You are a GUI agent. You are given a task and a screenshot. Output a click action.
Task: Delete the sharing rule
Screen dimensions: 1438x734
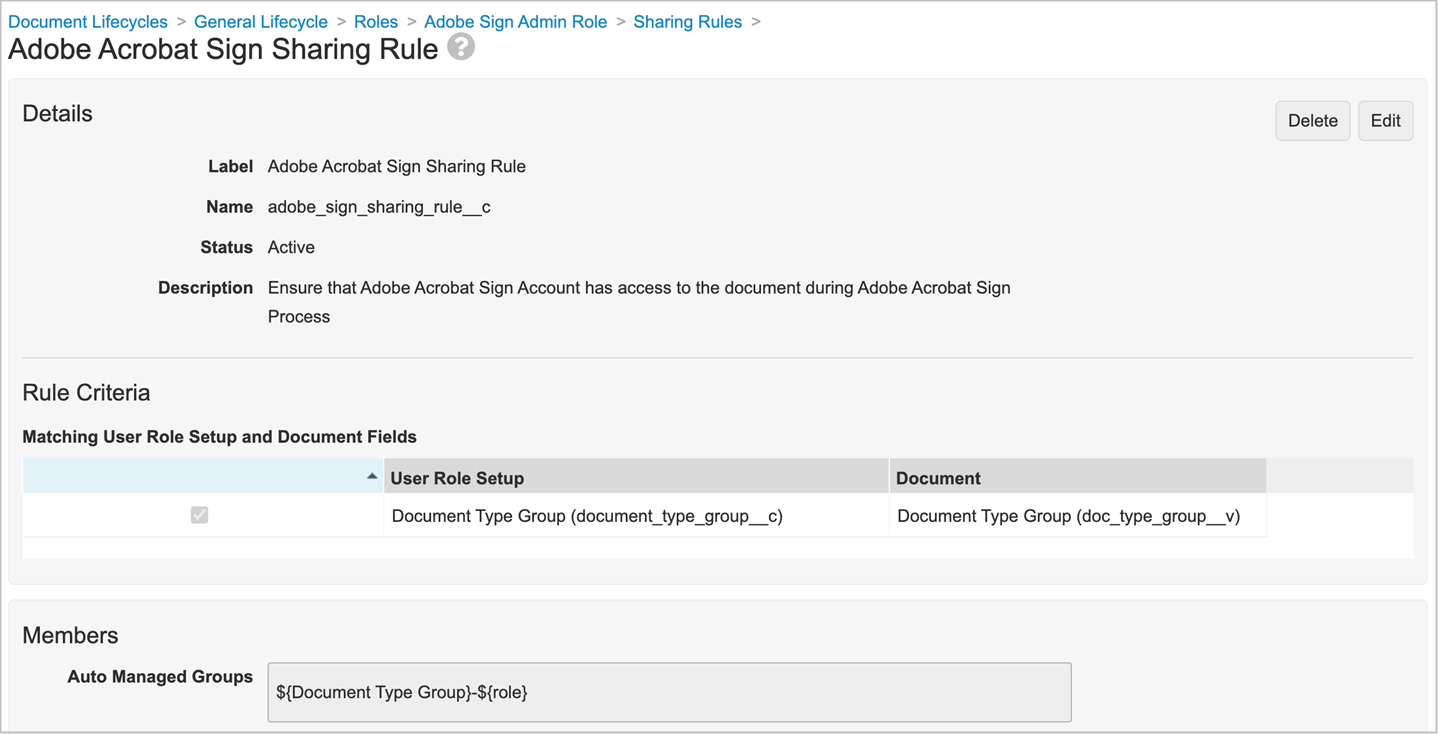tap(1312, 120)
